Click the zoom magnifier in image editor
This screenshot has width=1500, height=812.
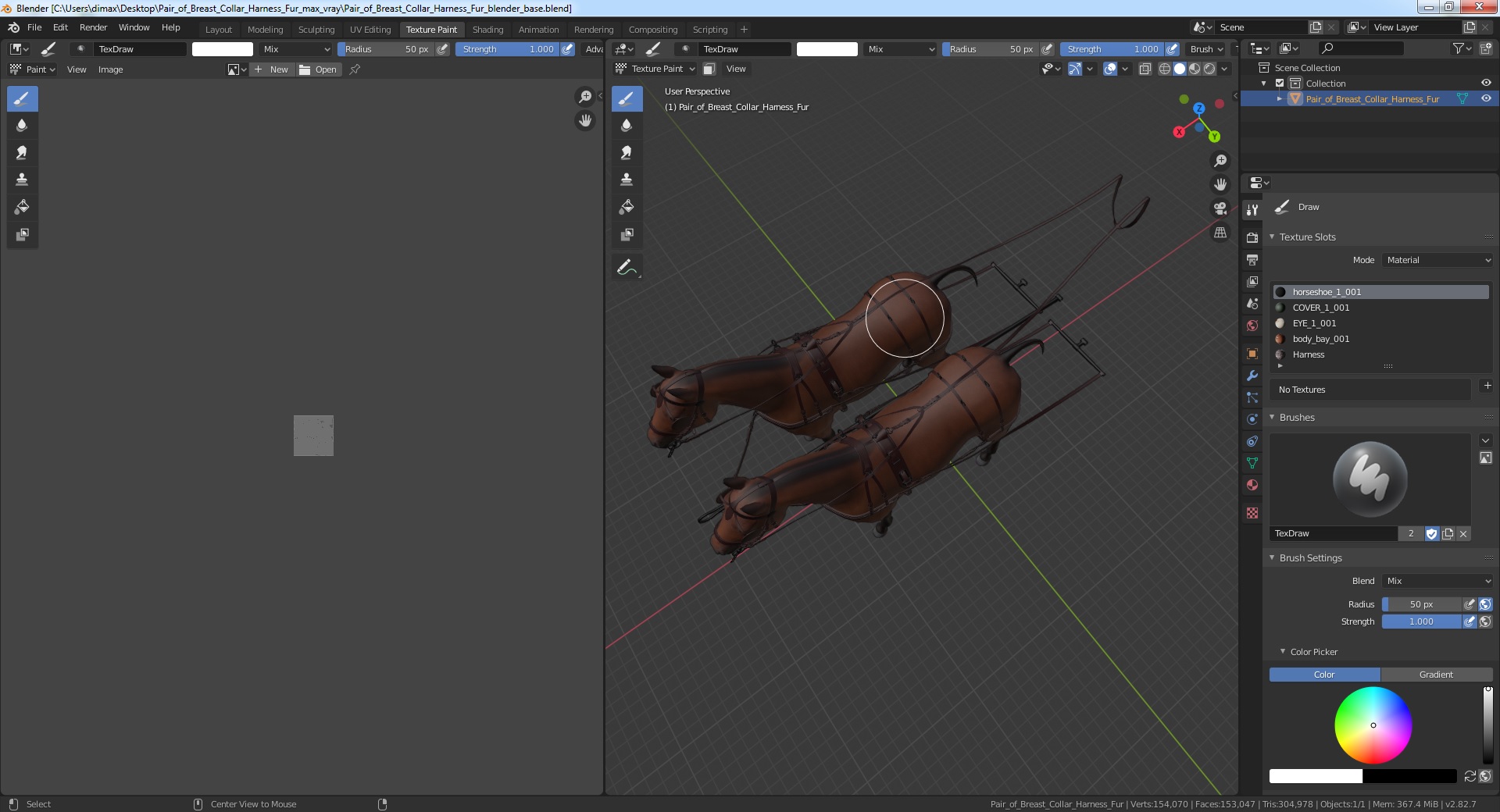[584, 97]
